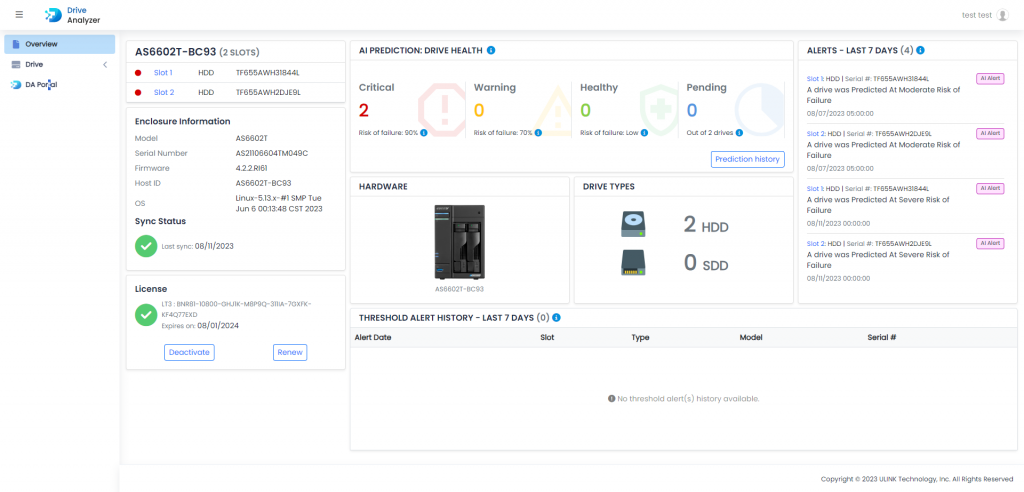Click the sync status green check icon
The height and width of the screenshot is (492, 1024).
click(x=146, y=246)
